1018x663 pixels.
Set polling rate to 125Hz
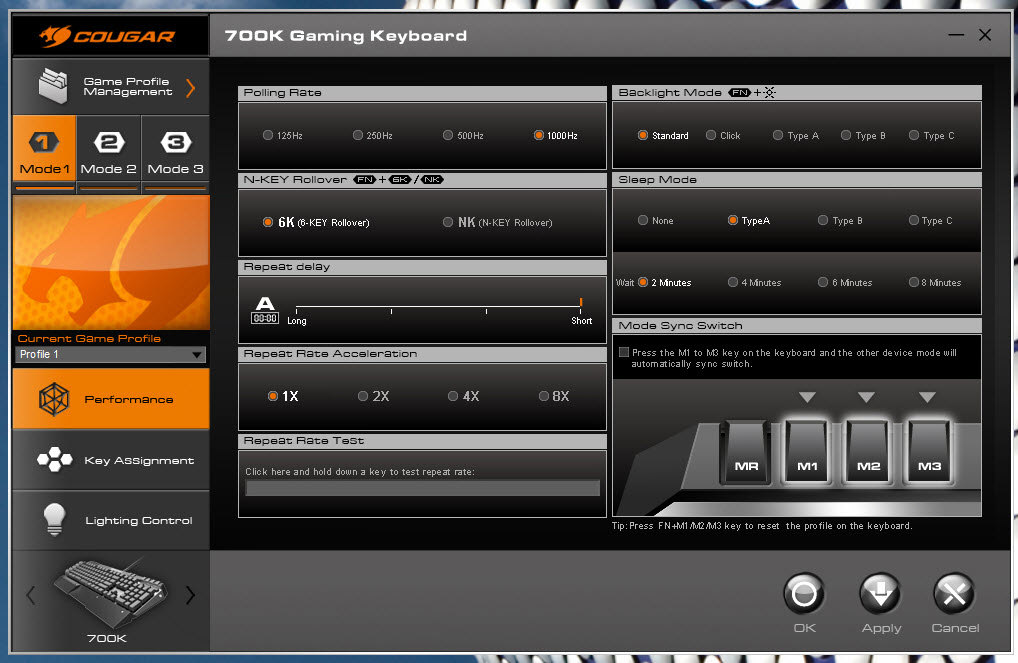(267, 135)
